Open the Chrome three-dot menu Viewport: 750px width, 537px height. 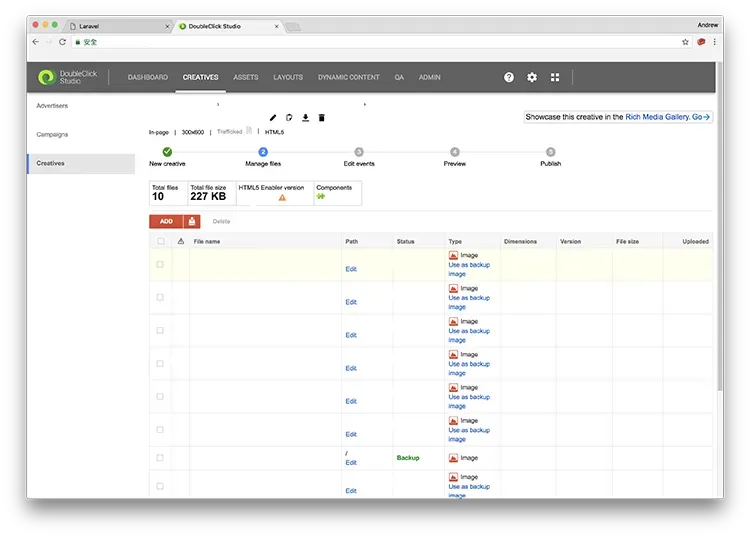pos(714,42)
